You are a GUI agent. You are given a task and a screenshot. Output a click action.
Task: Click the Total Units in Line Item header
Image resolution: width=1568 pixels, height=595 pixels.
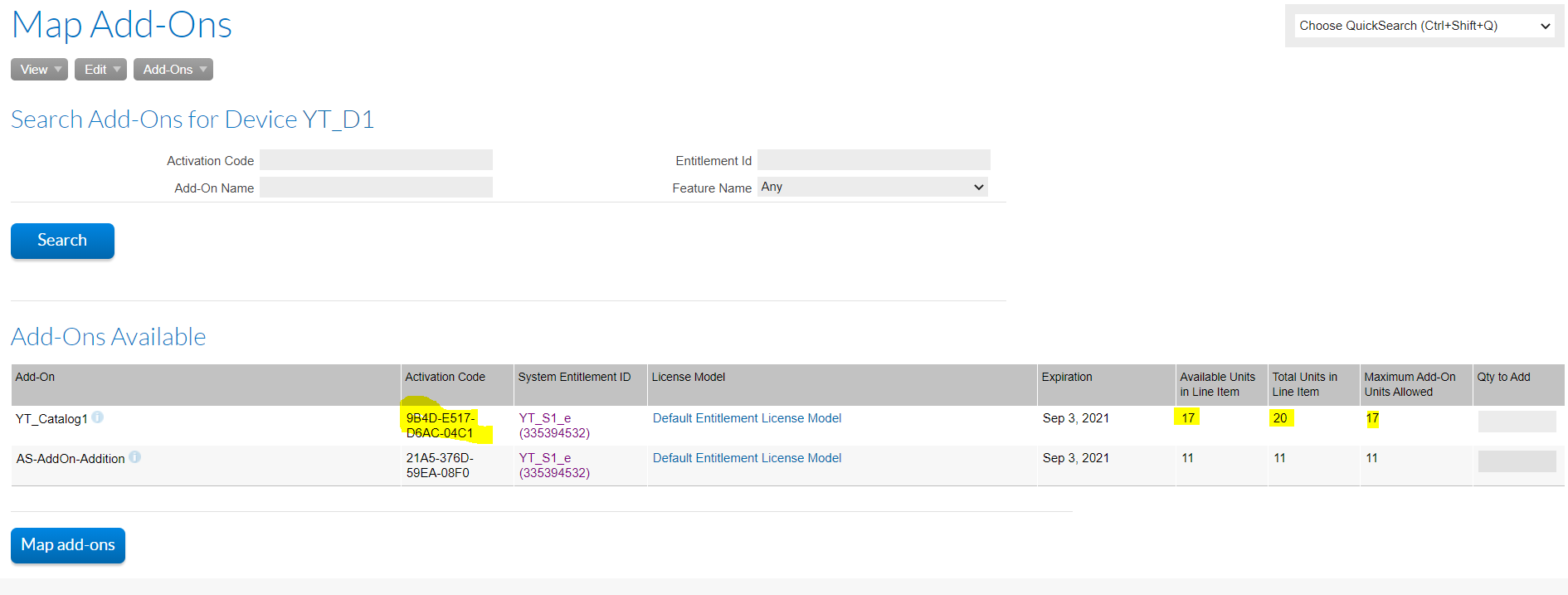[1314, 385]
